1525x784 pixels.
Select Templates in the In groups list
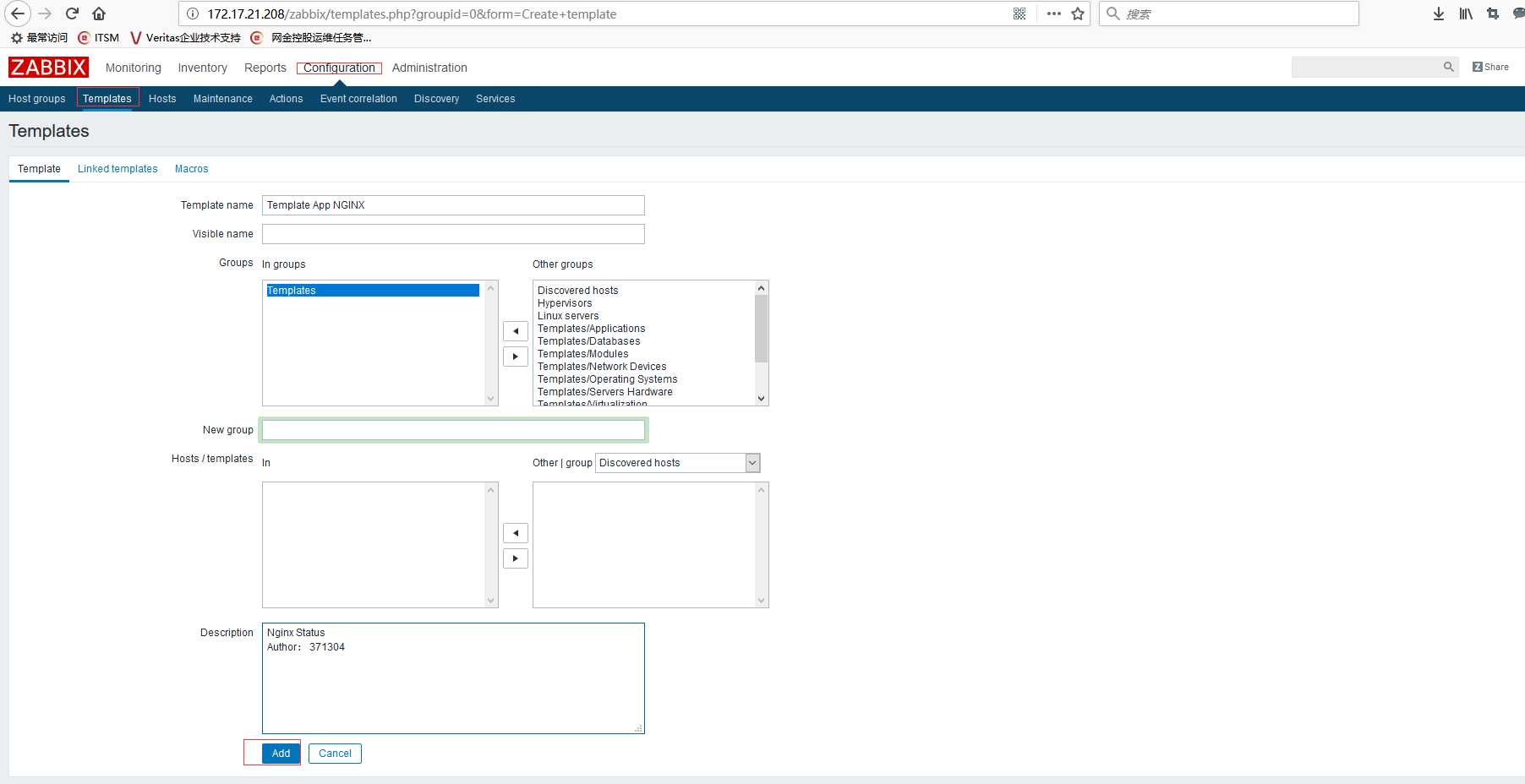point(373,291)
